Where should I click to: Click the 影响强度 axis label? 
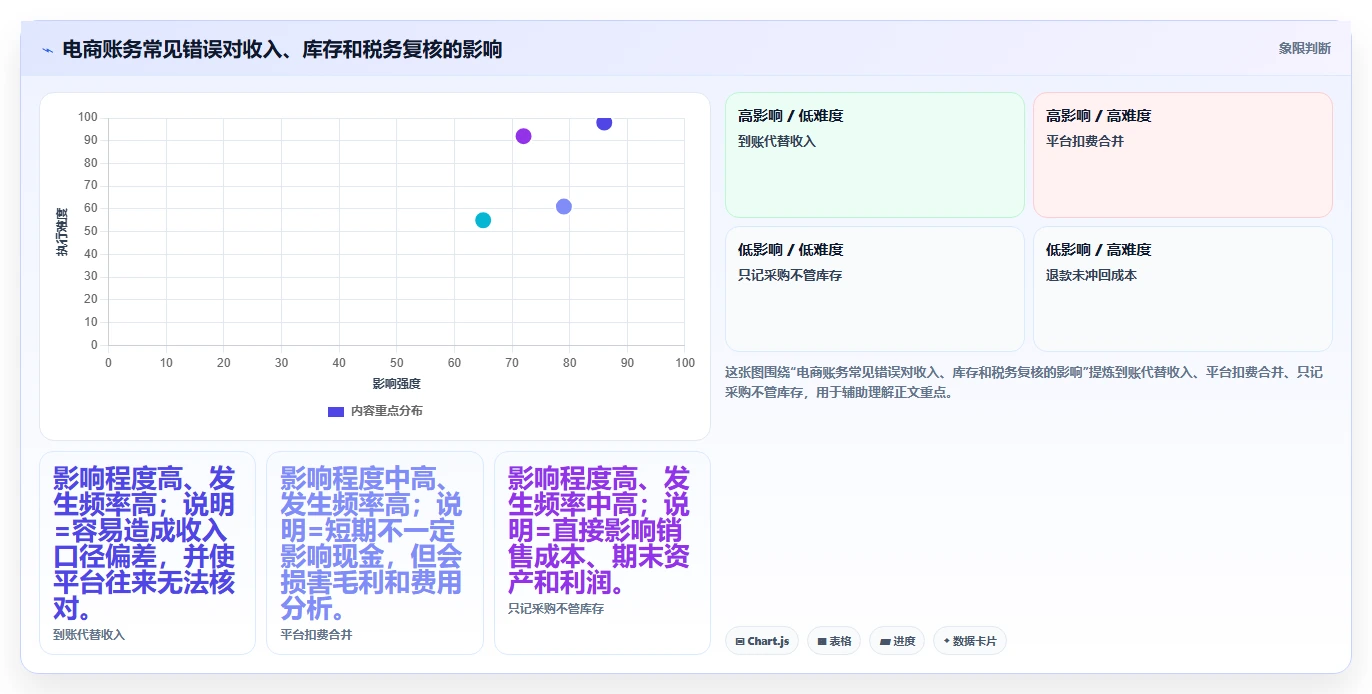[x=397, y=384]
